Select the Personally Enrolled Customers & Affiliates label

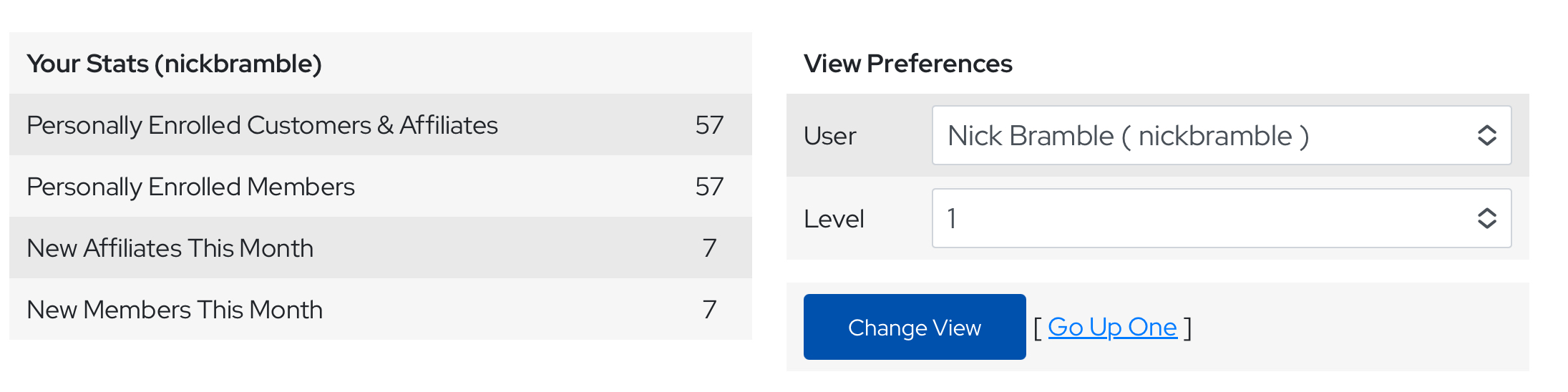[262, 125]
